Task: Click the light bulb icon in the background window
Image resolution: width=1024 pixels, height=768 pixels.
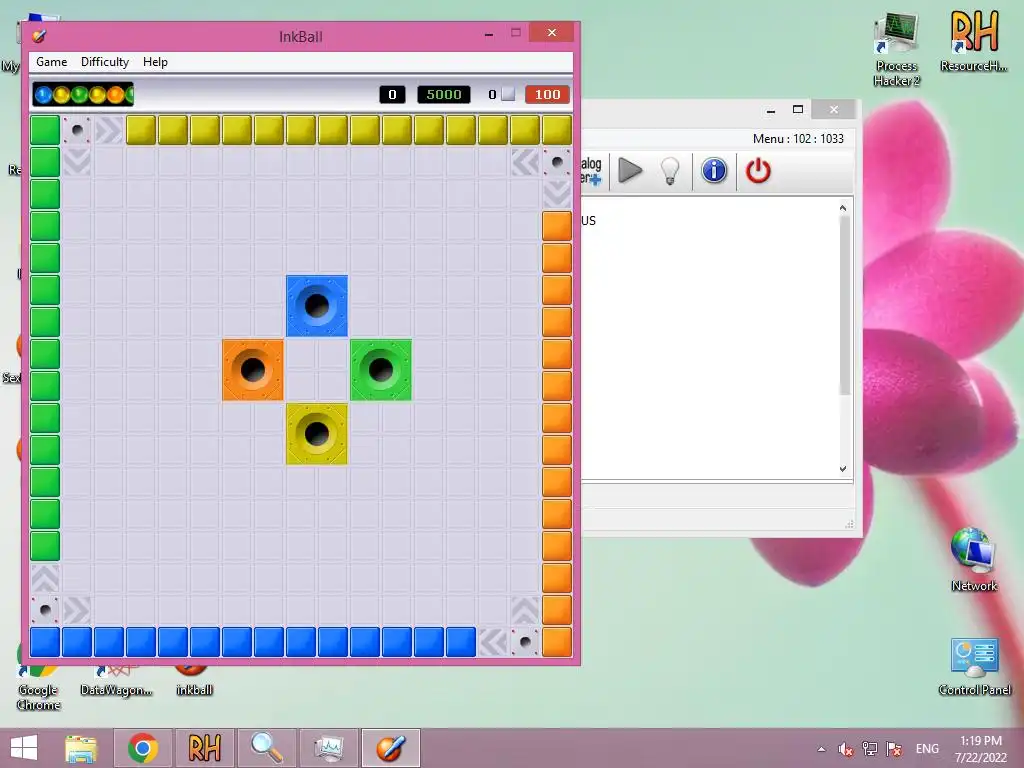Action: point(670,171)
